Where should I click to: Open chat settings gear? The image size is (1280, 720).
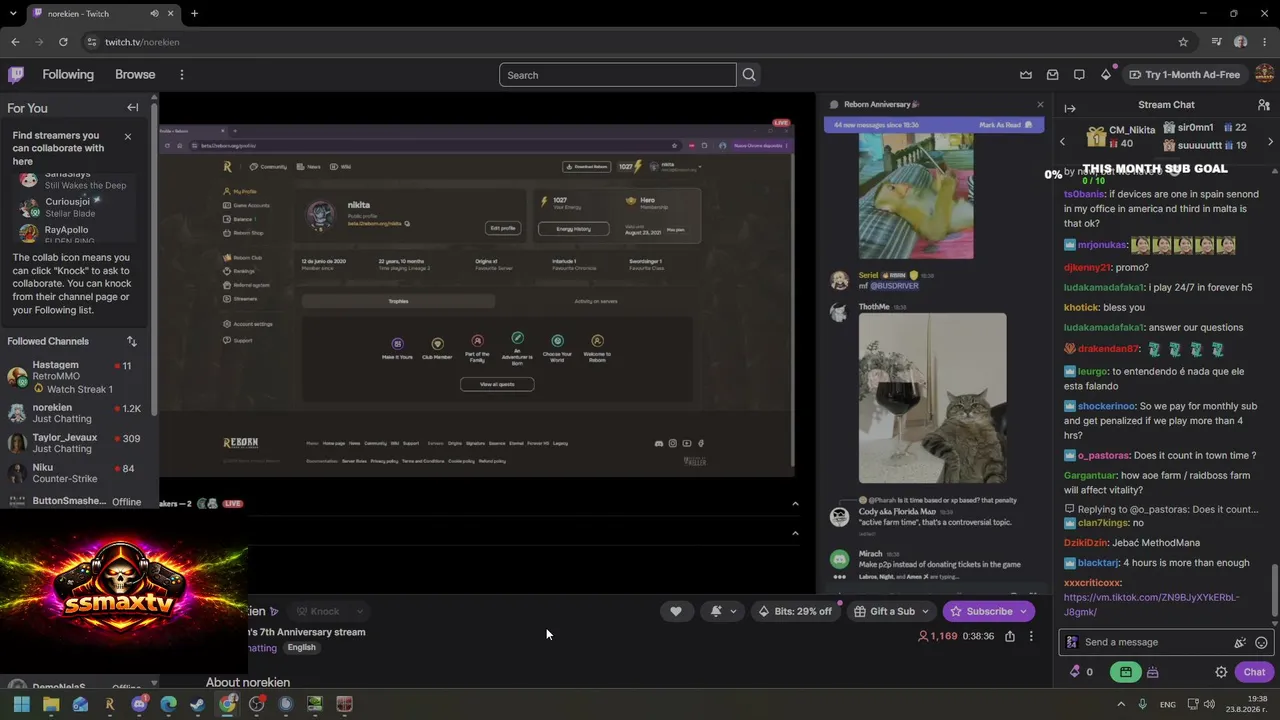[x=1221, y=672]
